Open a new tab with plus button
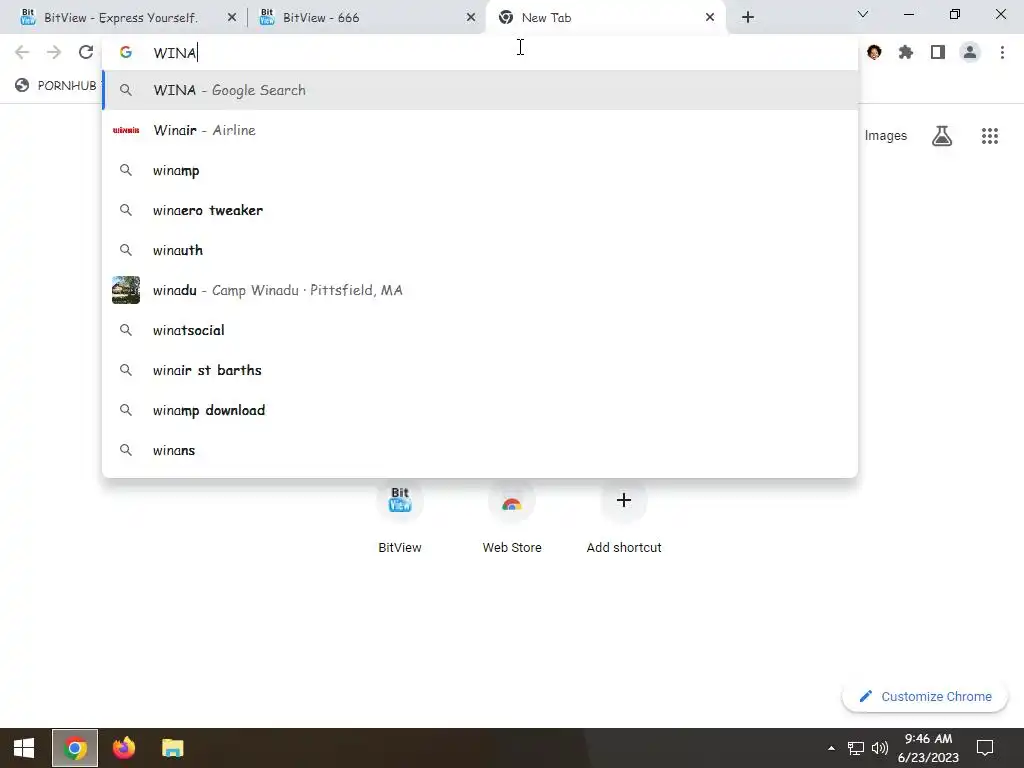Image resolution: width=1024 pixels, height=768 pixels. click(x=748, y=18)
